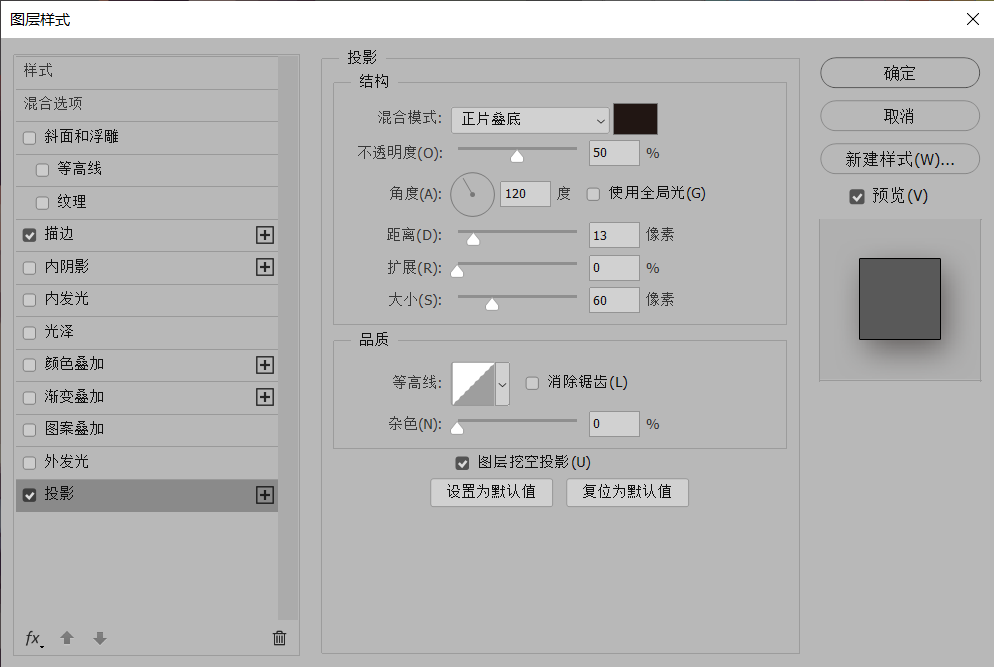This screenshot has width=994, height=667.
Task: Click inside the 距离 value field
Action: tap(612, 235)
